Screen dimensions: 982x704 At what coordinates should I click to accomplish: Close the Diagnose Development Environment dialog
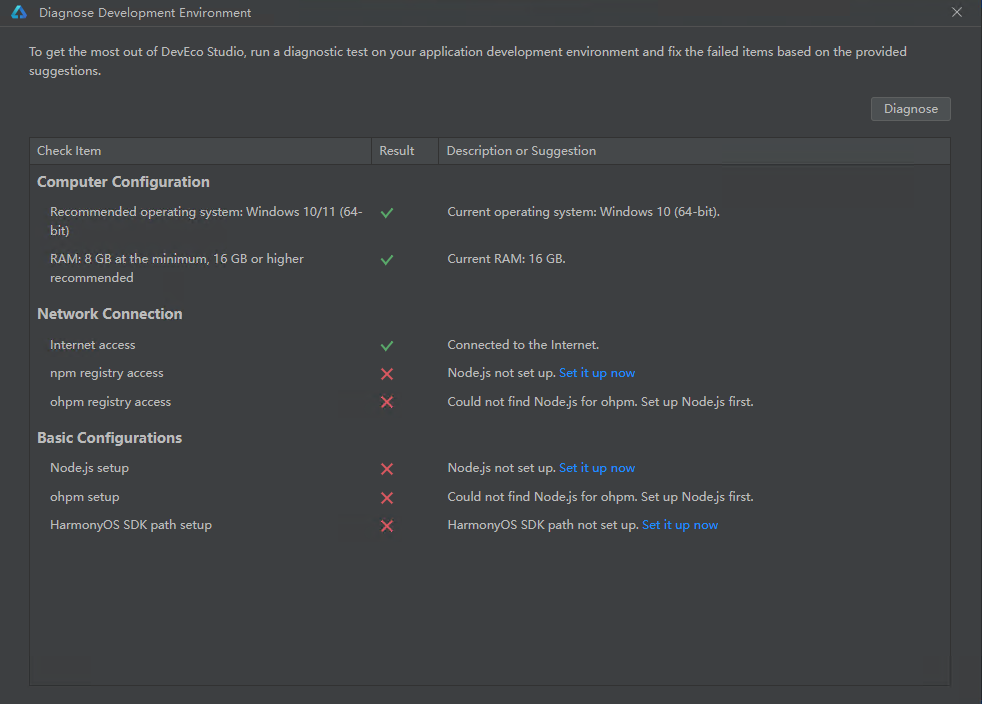pos(956,13)
